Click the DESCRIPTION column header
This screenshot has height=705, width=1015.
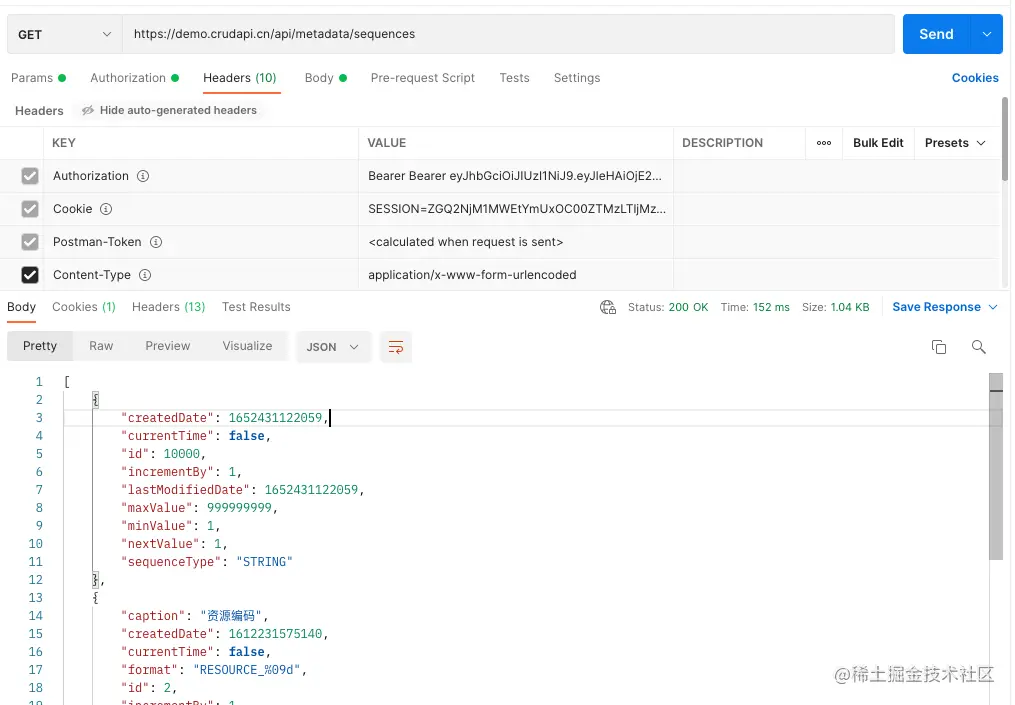tap(722, 143)
